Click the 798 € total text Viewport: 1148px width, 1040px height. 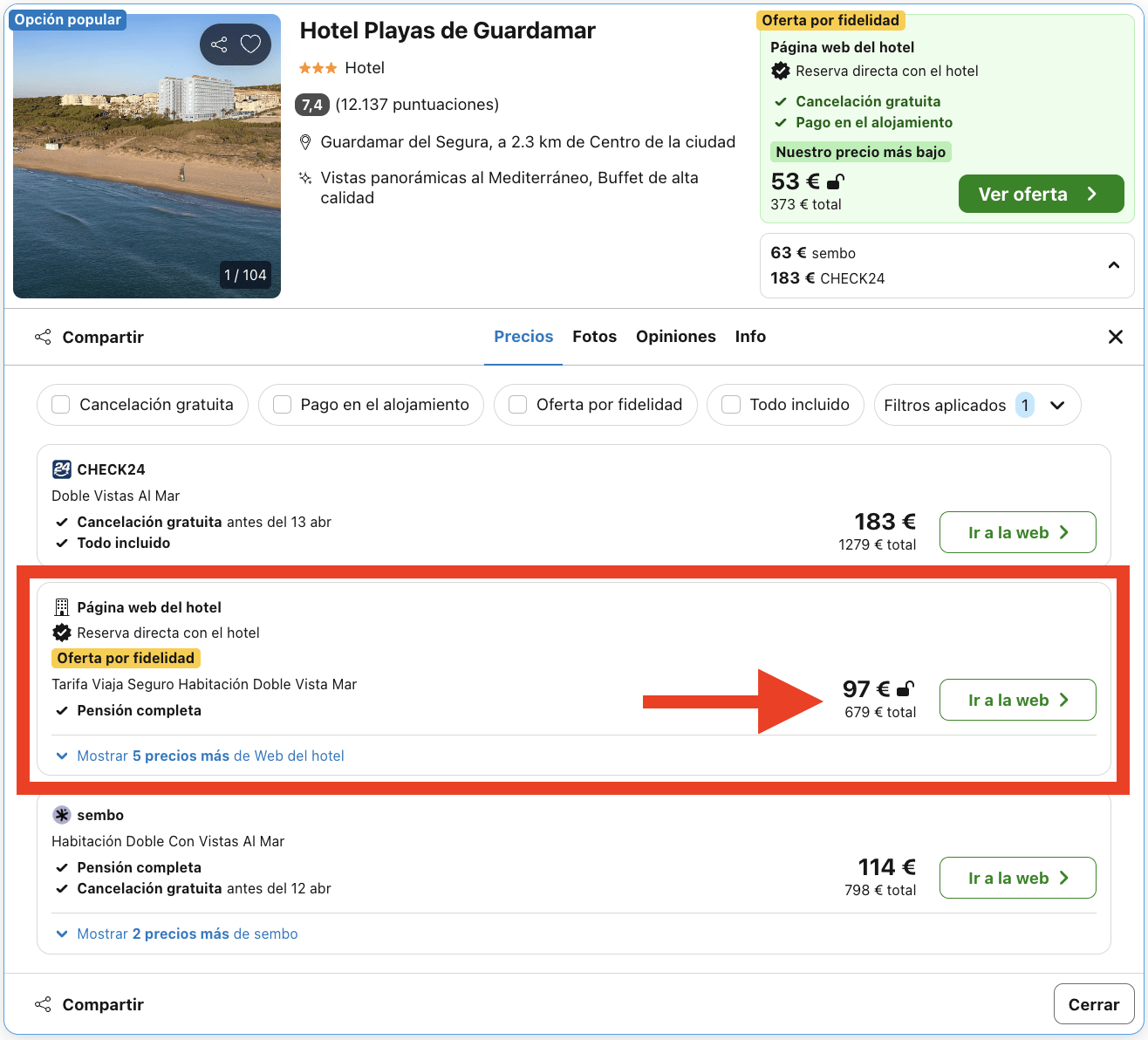(880, 890)
